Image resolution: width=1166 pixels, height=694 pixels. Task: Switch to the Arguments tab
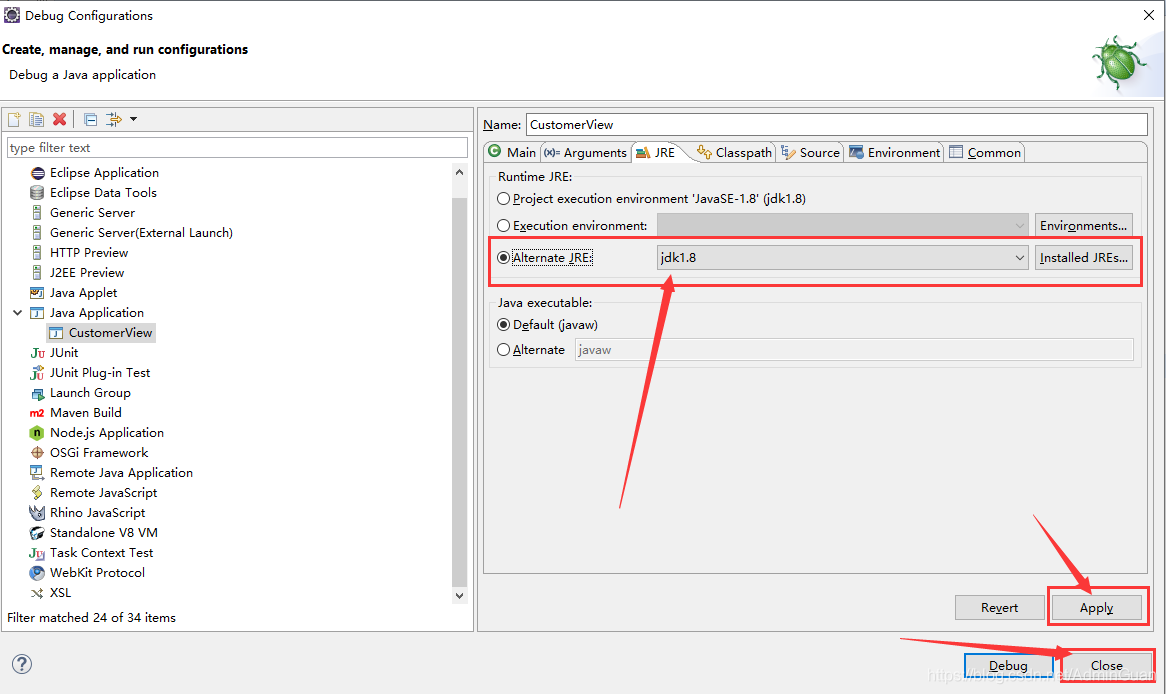tap(585, 152)
